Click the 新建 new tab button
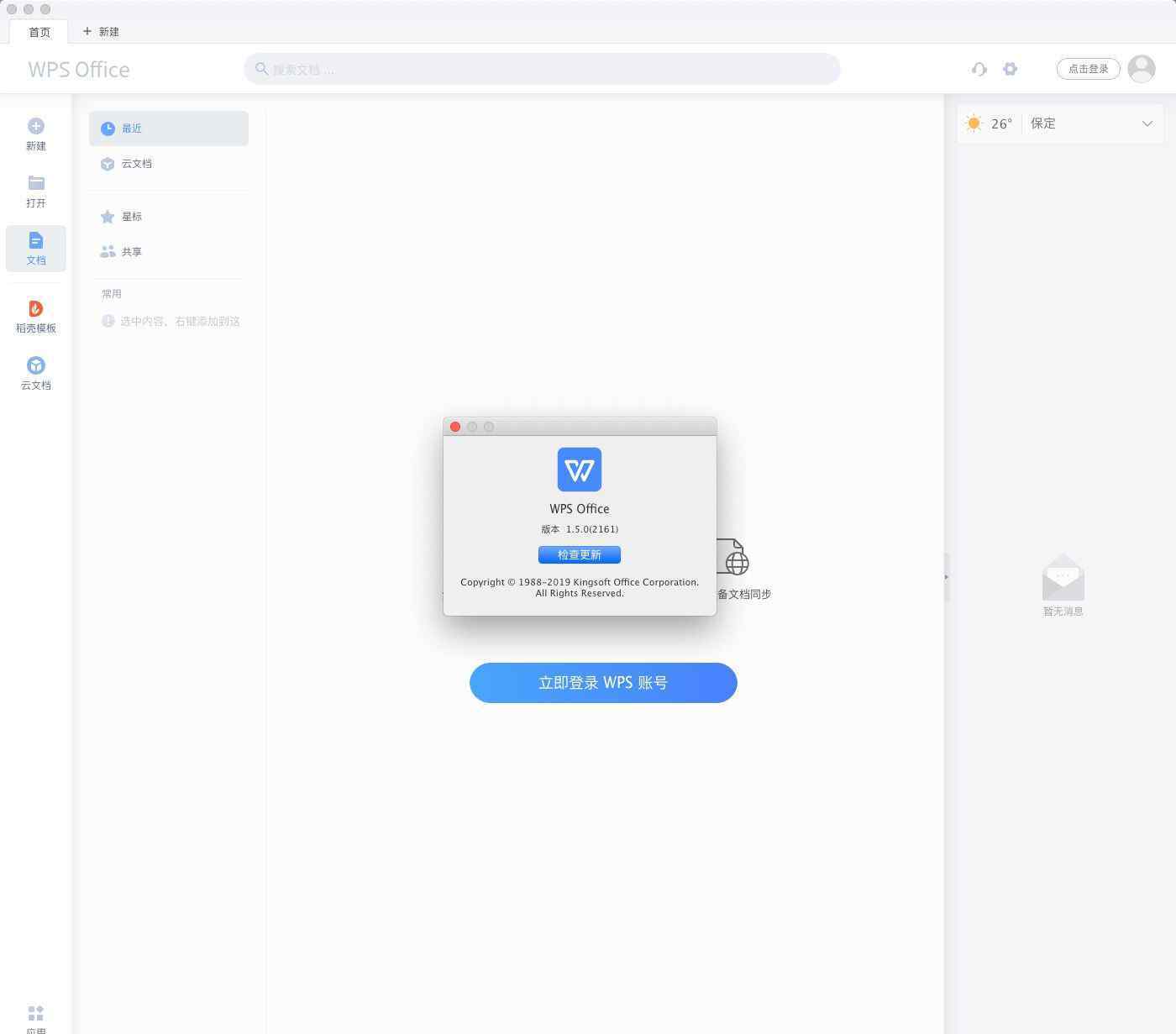This screenshot has width=1176, height=1034. pos(101,32)
